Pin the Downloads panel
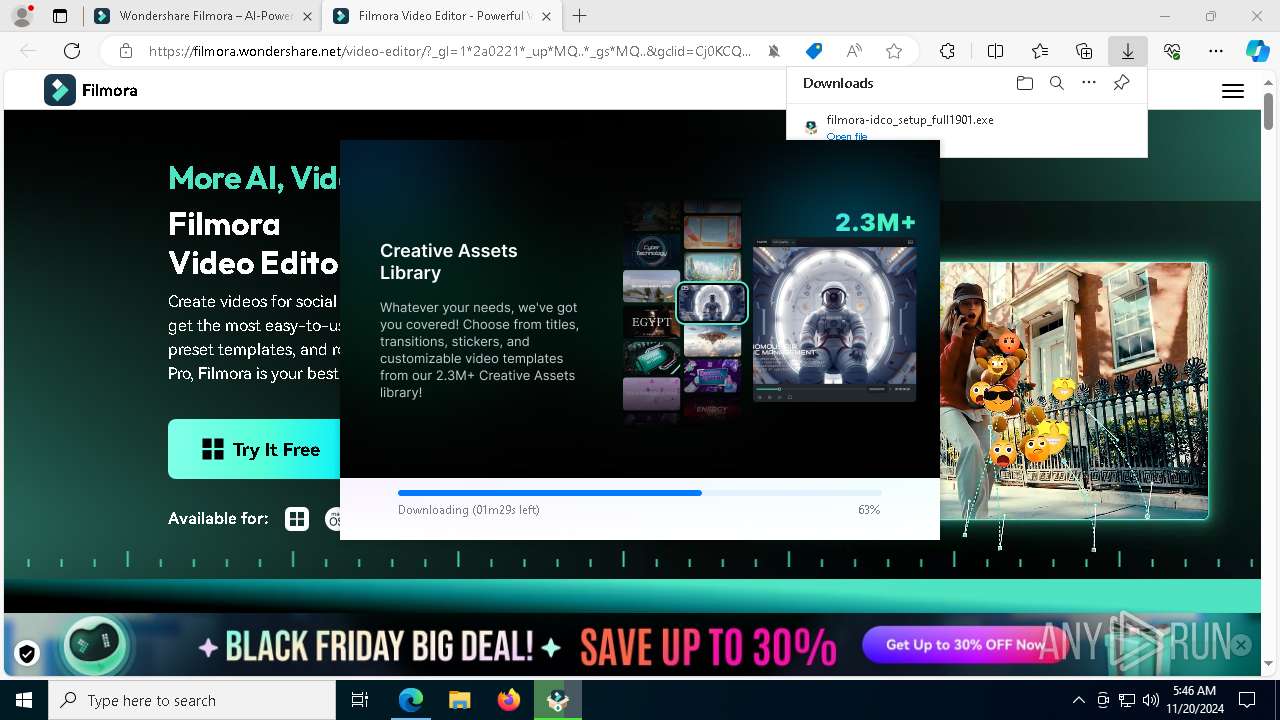The width and height of the screenshot is (1280, 720). point(1122,83)
